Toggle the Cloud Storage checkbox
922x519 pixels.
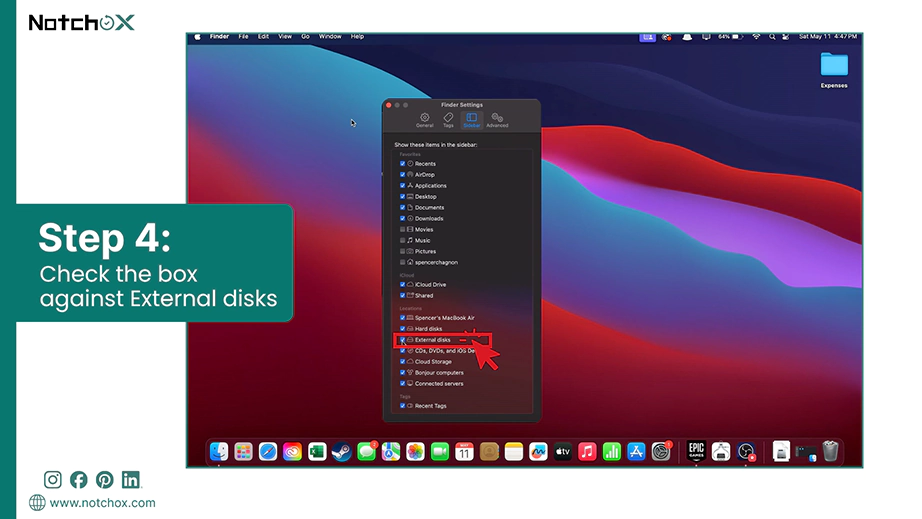click(x=403, y=362)
